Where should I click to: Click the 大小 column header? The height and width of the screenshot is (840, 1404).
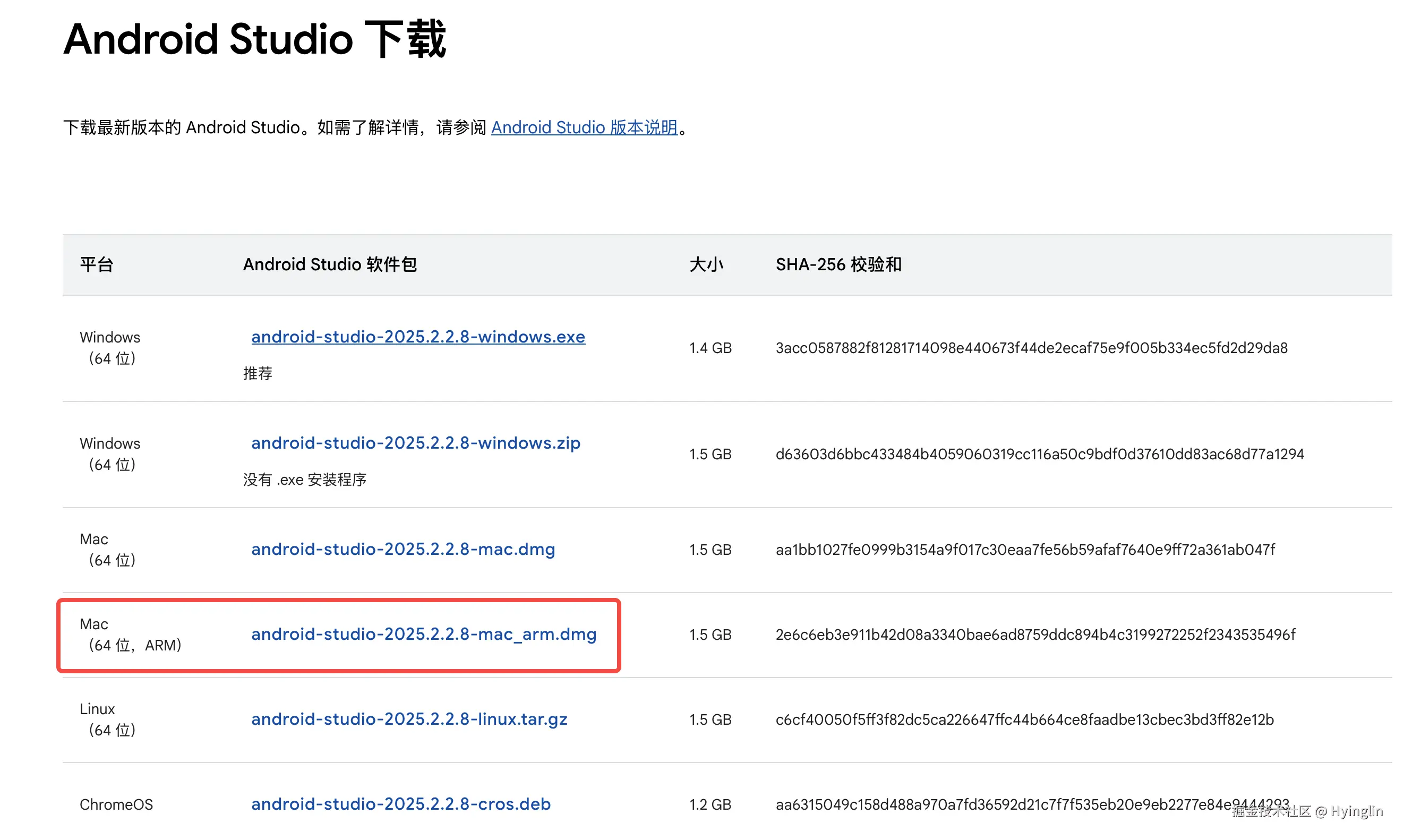pyautogui.click(x=706, y=264)
